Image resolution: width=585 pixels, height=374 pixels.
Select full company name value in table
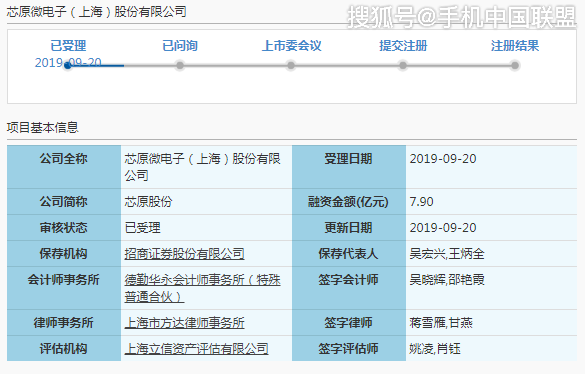click(203, 167)
